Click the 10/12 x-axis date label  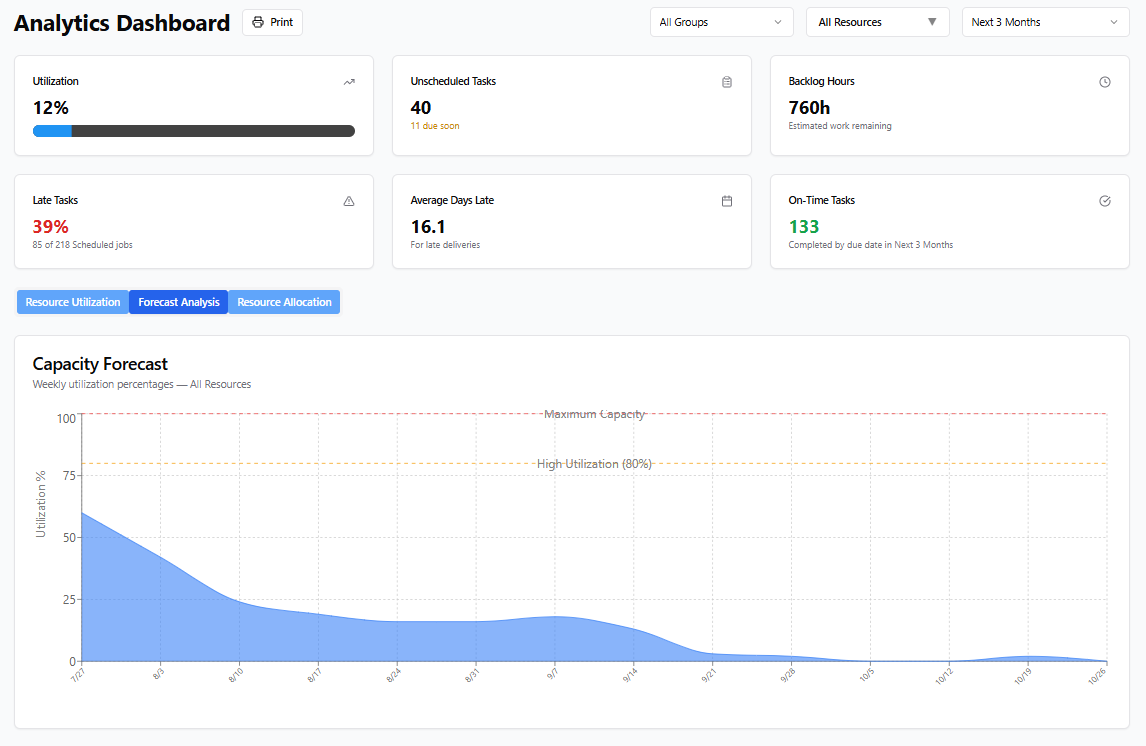click(944, 676)
